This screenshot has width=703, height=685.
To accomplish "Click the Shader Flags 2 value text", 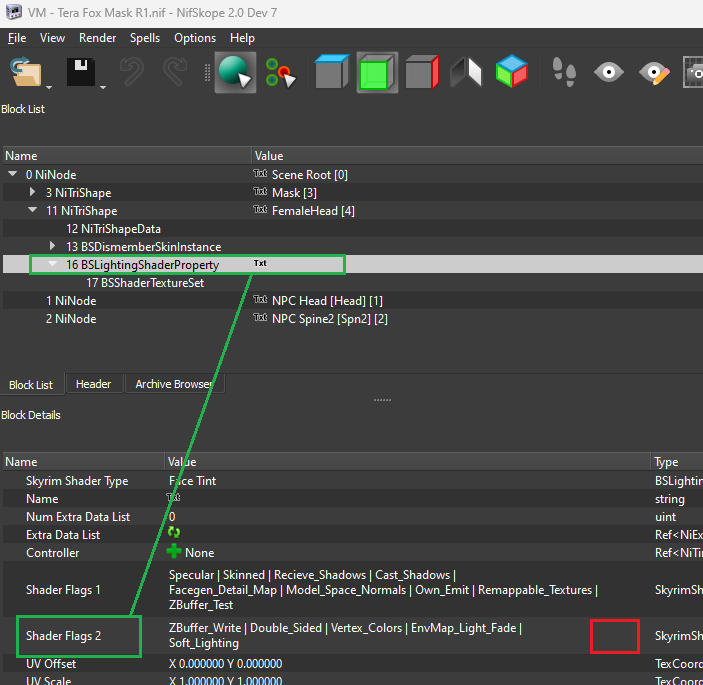I will coord(345,636).
